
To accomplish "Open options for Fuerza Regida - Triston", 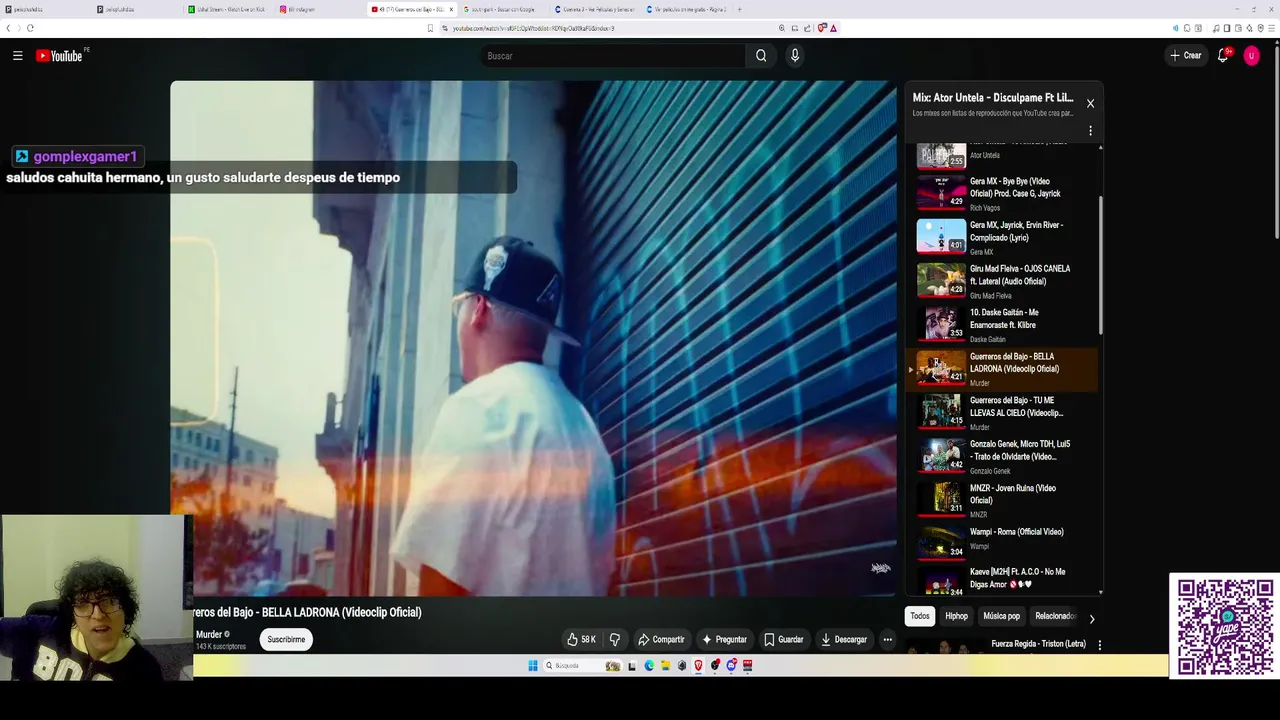I will (x=1099, y=645).
